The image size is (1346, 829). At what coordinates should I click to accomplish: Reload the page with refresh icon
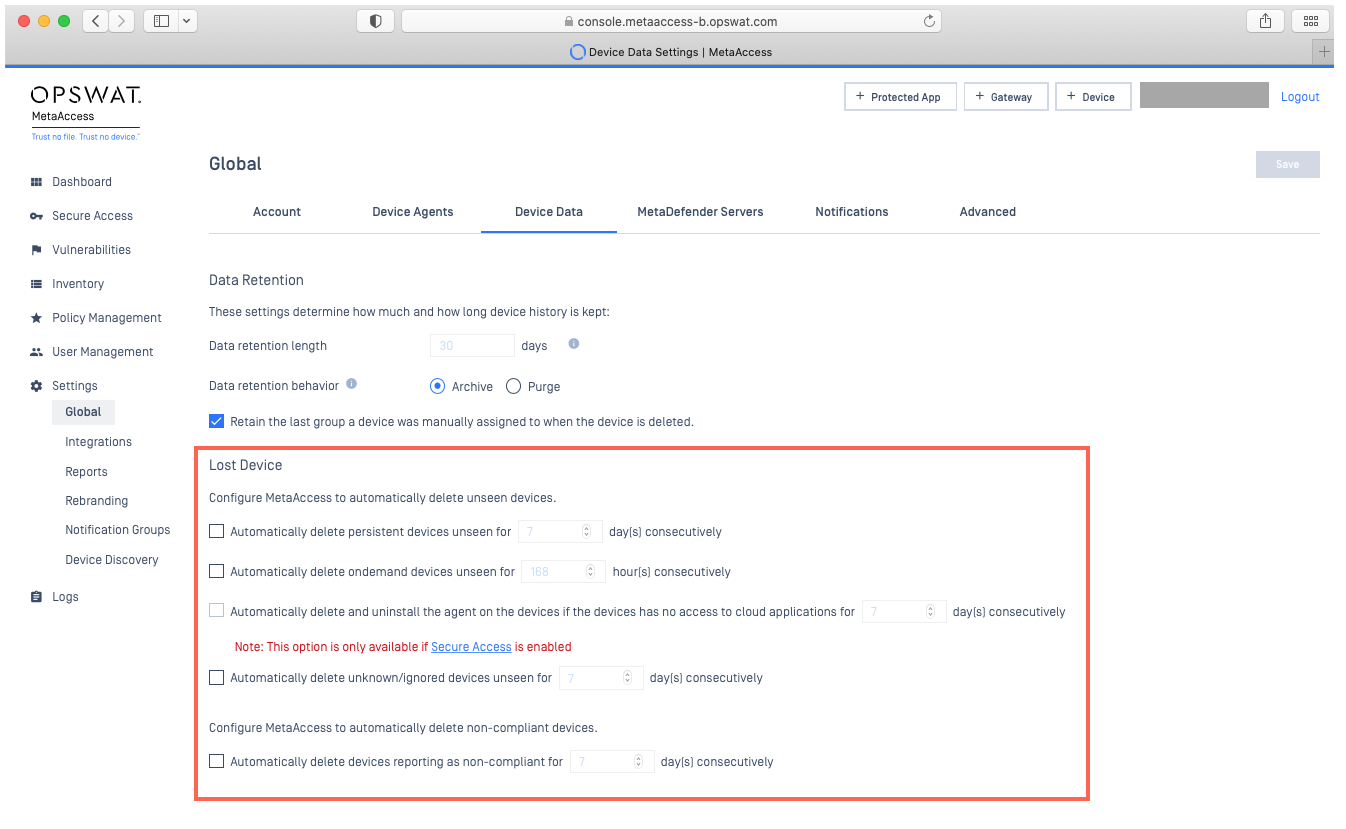(x=929, y=21)
